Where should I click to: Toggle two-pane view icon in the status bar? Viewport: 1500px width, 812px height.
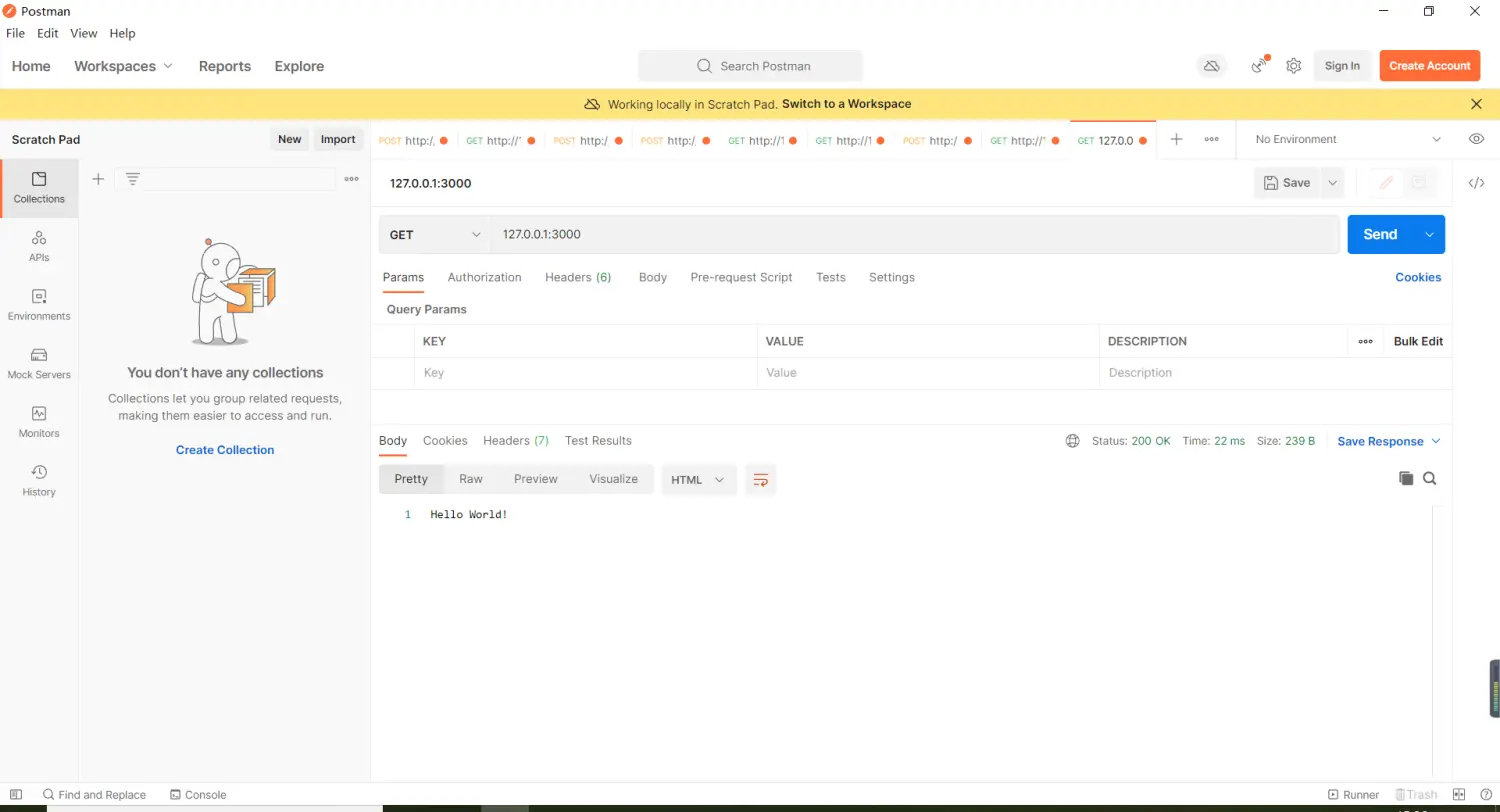coord(1459,795)
